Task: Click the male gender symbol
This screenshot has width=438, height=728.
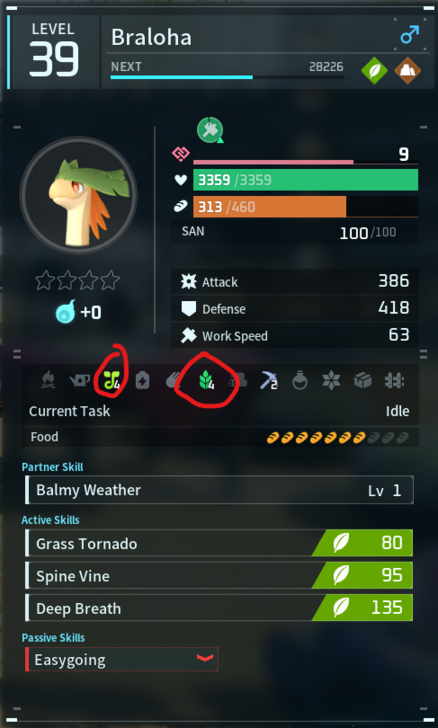Action: 410,34
